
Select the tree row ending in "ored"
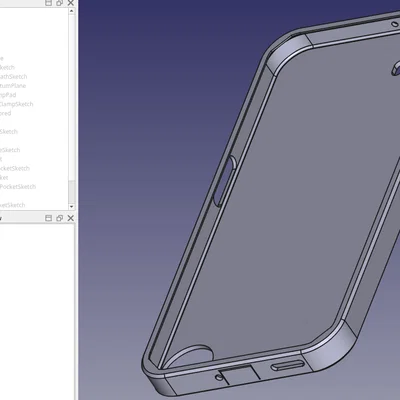[x=6, y=113]
